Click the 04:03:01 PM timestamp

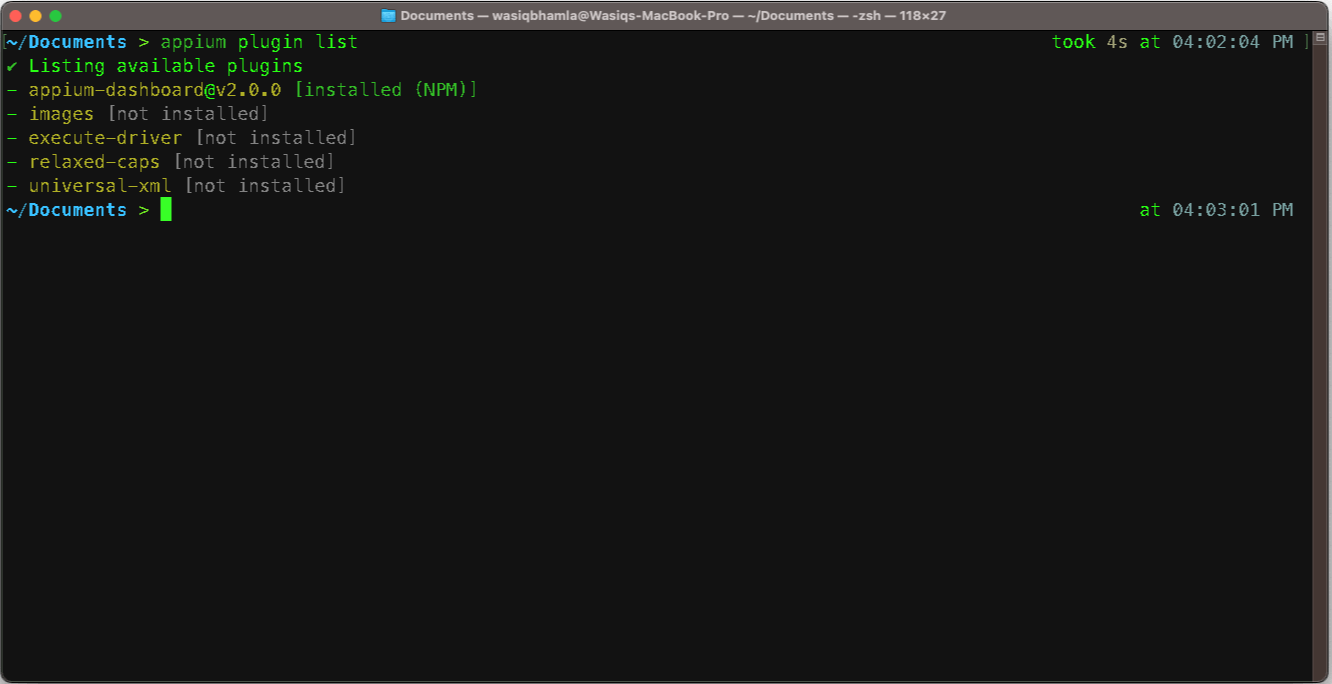1232,209
